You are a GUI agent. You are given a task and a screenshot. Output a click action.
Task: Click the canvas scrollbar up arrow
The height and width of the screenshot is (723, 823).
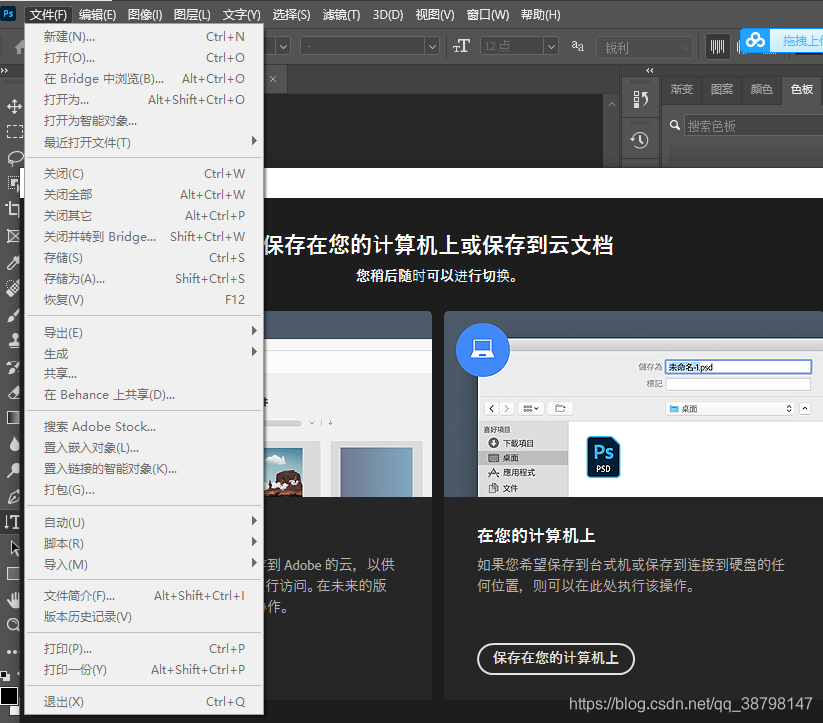611,104
